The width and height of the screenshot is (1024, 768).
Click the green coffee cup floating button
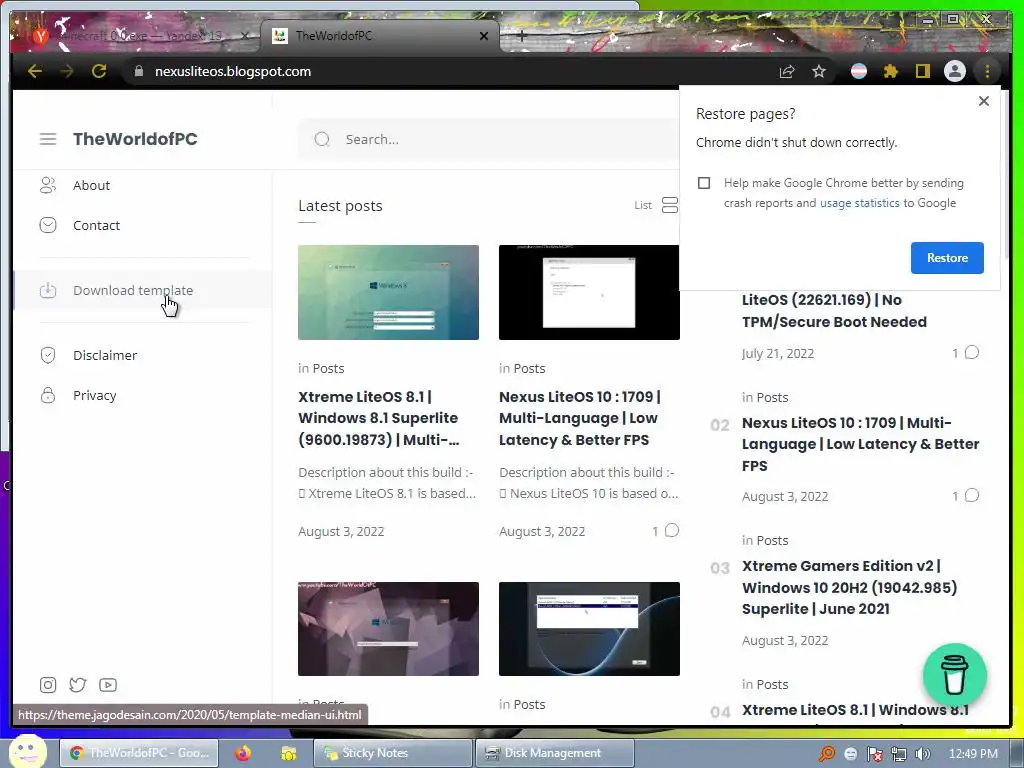point(954,675)
